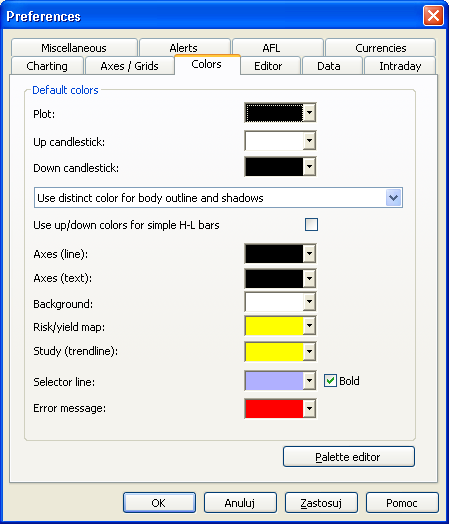Click the red Error message color swatch

[274, 408]
